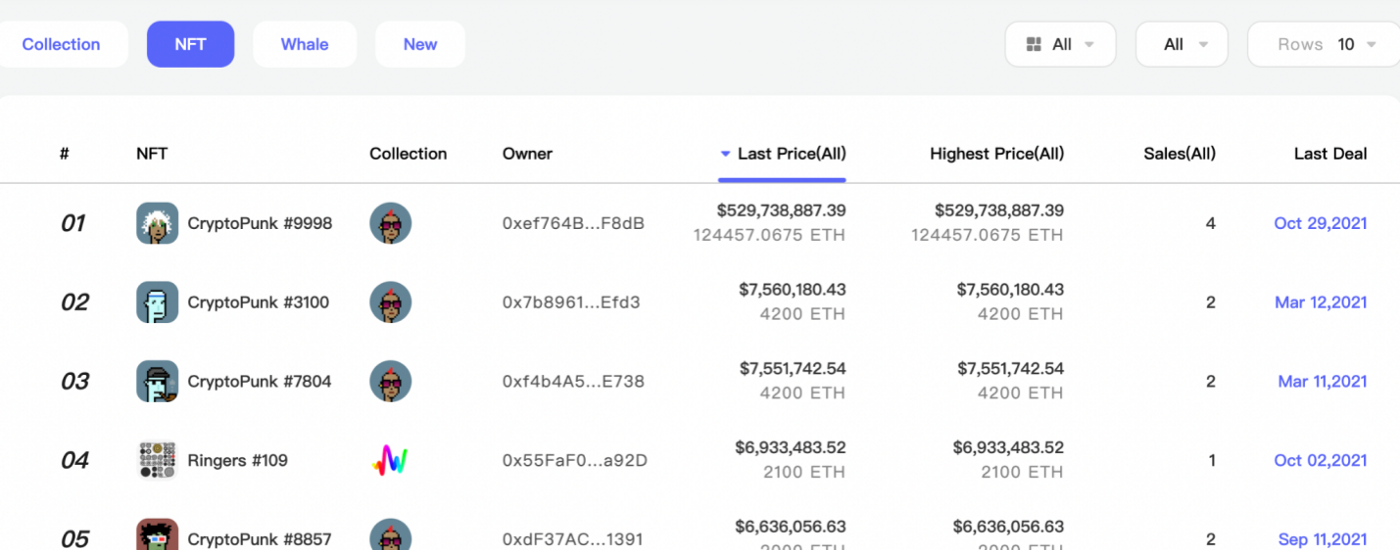The image size is (1400, 550).
Task: Click sales count 4 for CryptoPunk #9998
Action: click(x=1211, y=223)
